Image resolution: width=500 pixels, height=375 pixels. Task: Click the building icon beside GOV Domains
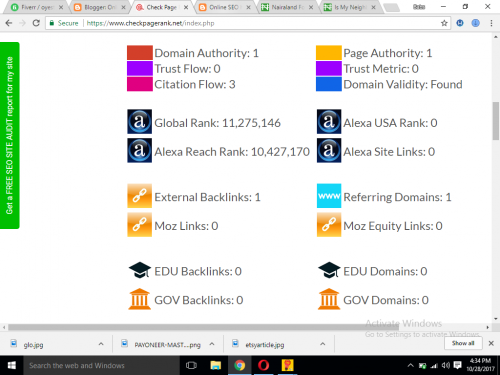pyautogui.click(x=329, y=299)
